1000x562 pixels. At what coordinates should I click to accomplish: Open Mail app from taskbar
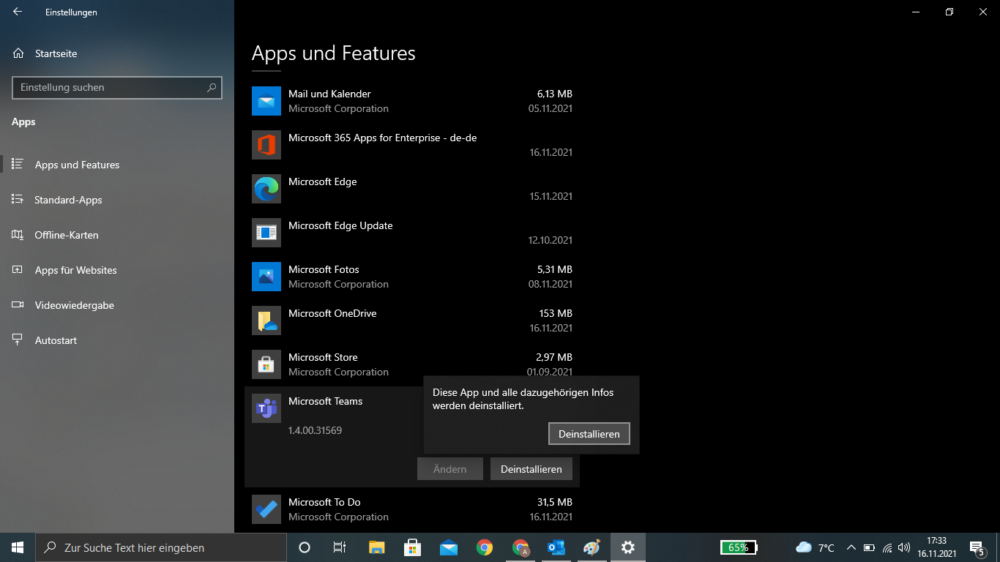coord(448,547)
